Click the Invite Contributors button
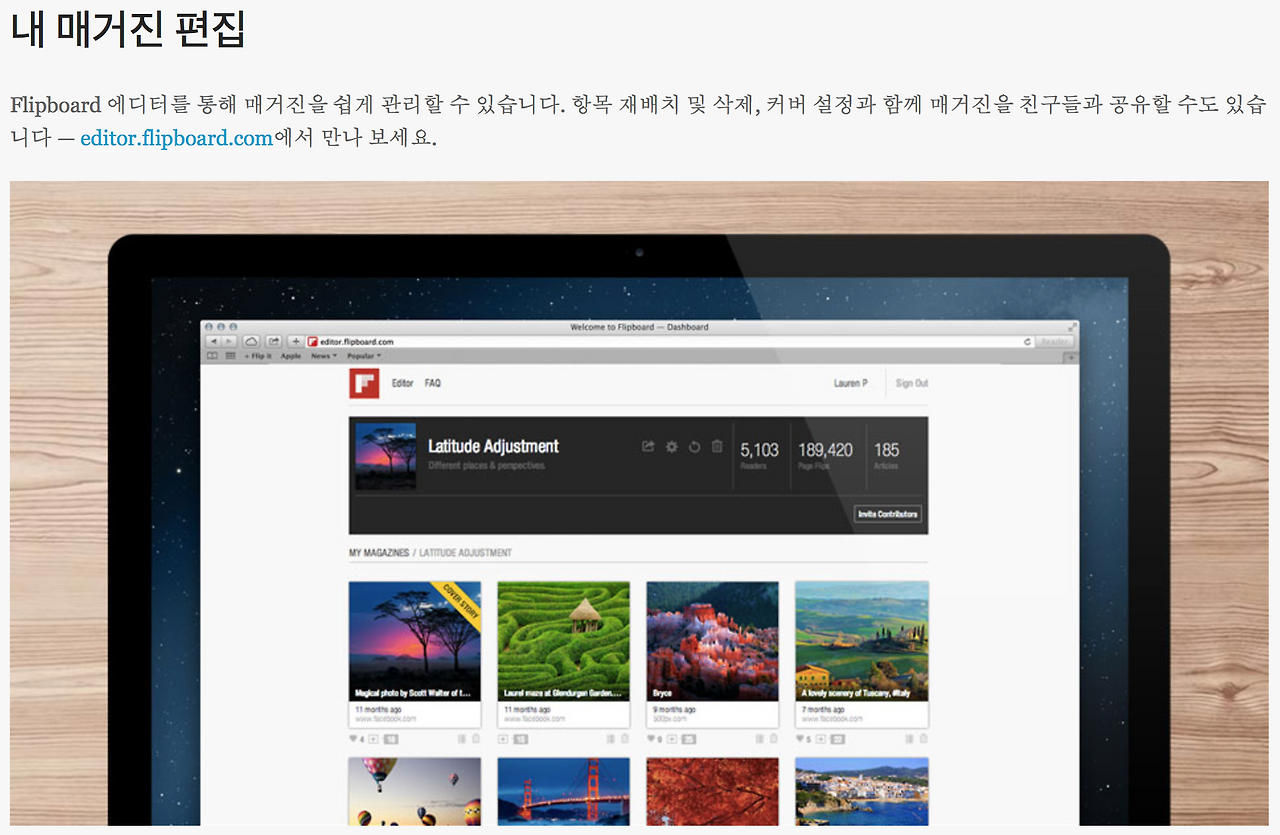This screenshot has height=835, width=1280. point(888,514)
